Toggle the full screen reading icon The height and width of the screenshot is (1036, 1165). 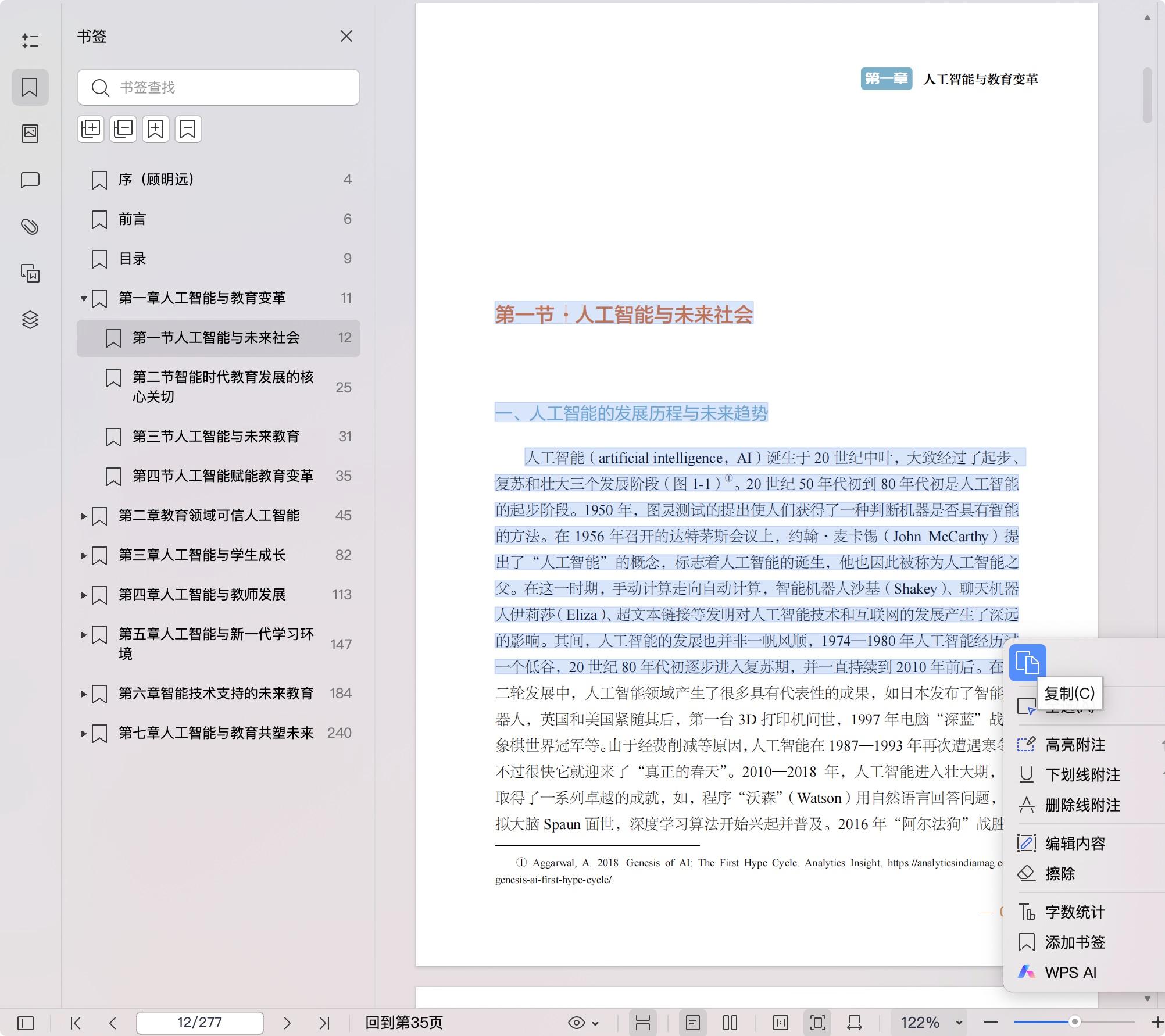click(817, 1023)
